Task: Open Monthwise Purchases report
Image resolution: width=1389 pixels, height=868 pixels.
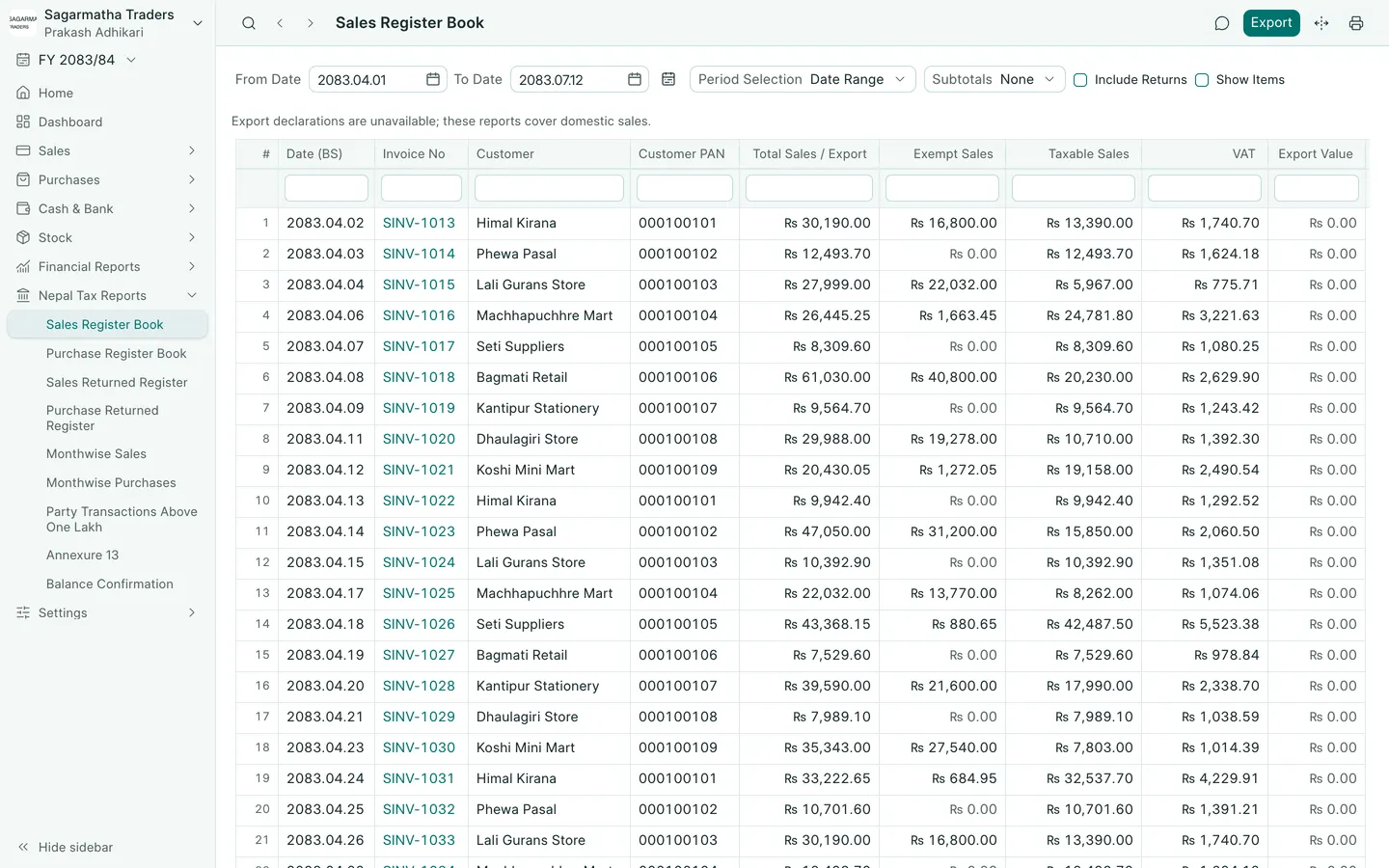Action: [x=111, y=482]
